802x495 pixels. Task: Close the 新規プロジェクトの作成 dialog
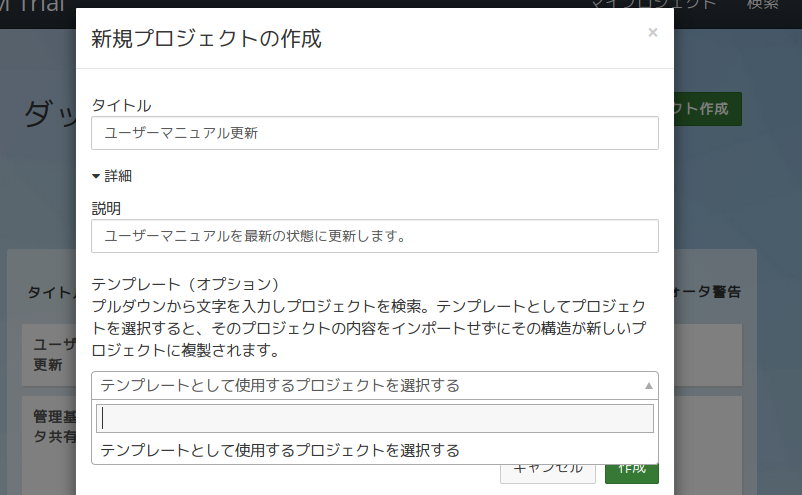click(x=653, y=33)
